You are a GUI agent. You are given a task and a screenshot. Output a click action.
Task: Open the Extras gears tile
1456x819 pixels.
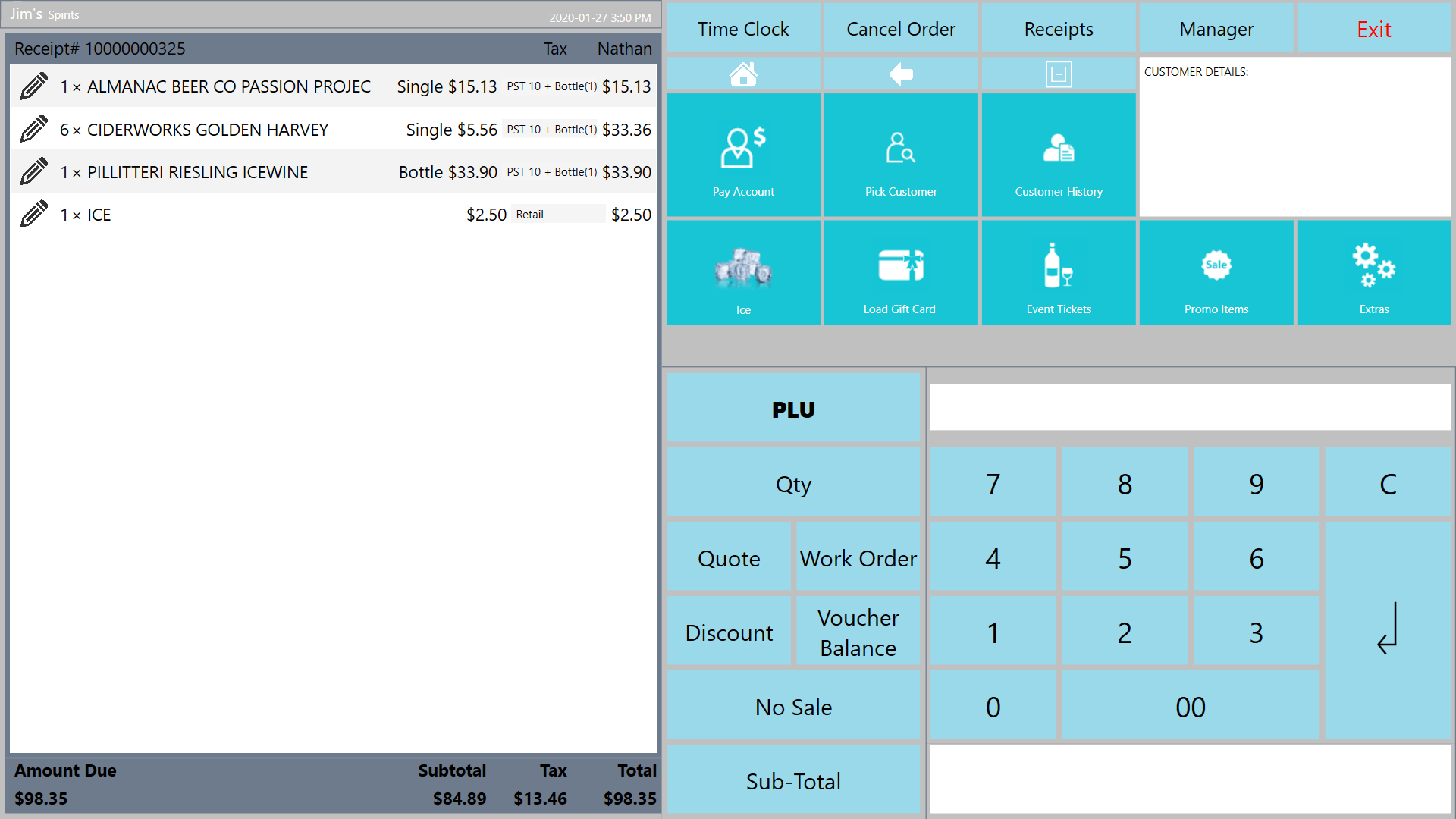pyautogui.click(x=1373, y=273)
